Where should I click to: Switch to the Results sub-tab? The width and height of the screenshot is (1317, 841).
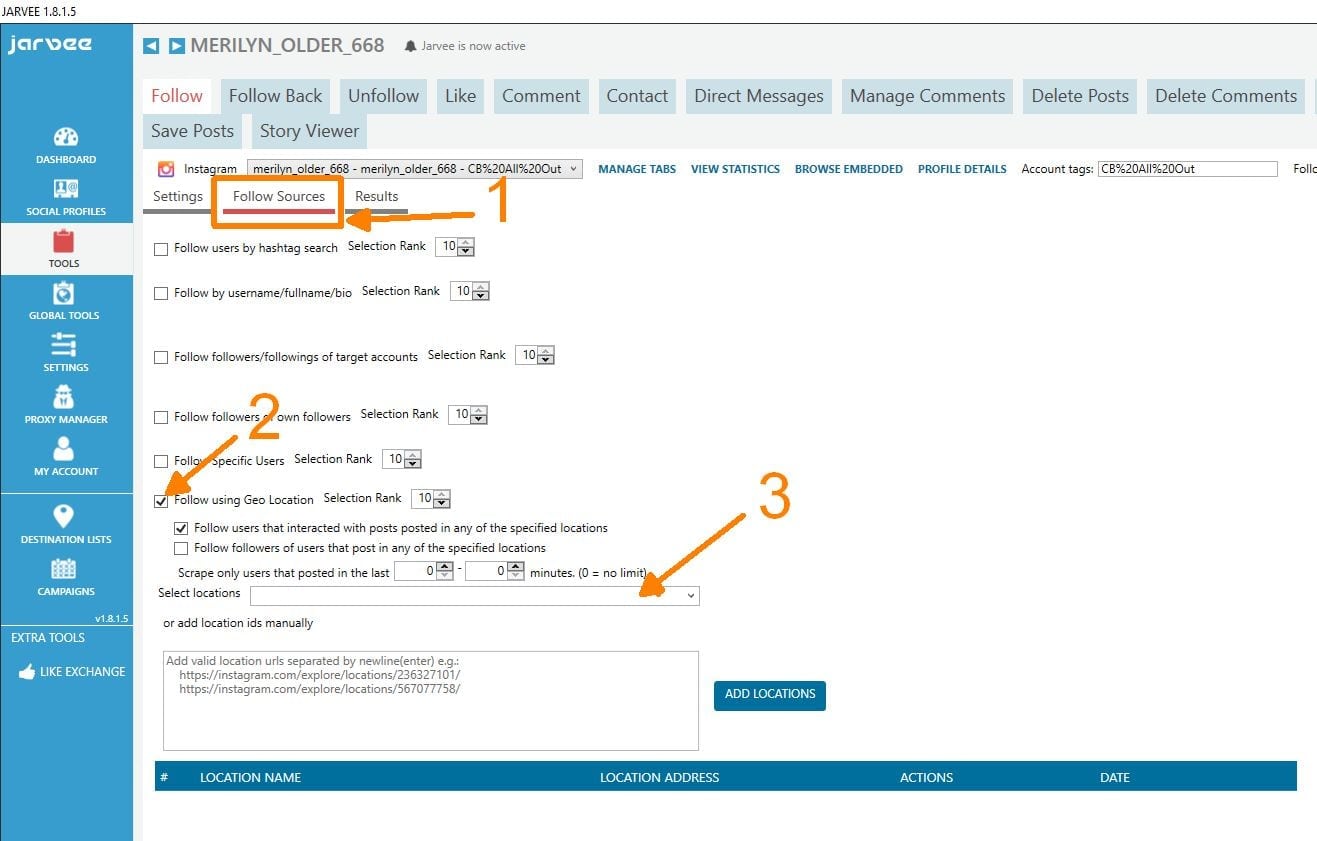point(377,197)
